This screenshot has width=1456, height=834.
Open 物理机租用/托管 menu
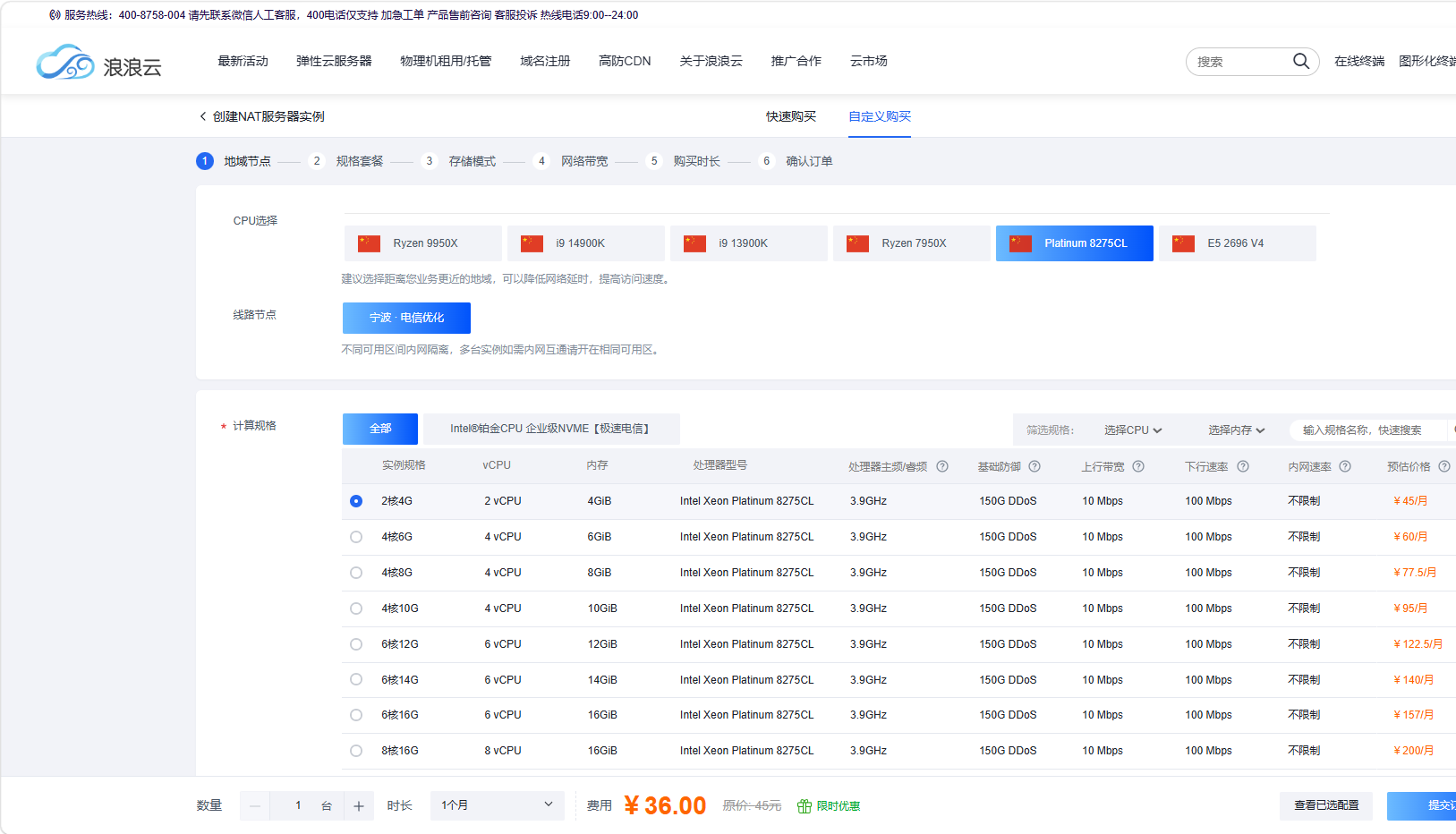pos(446,61)
